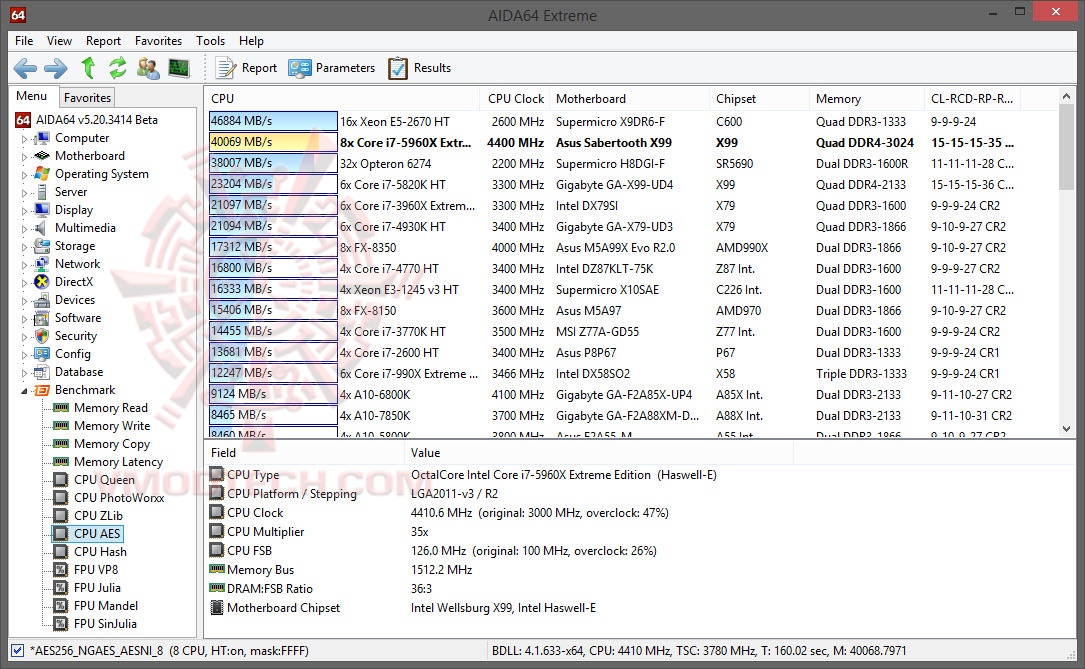The image size is (1085, 669).
Task: Select the Devices tree icon
Action: pyautogui.click(x=42, y=300)
